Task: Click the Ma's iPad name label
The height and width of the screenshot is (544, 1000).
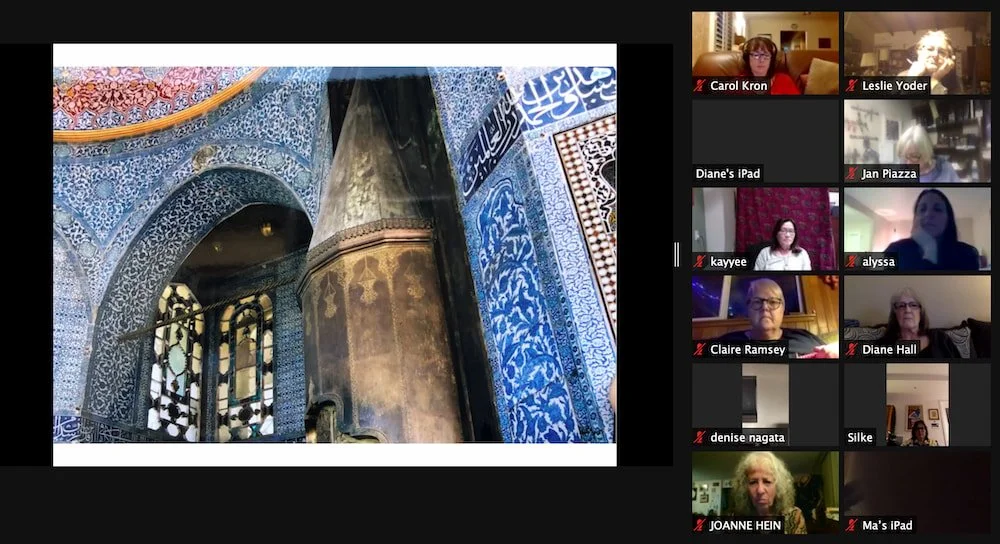Action: coord(887,526)
